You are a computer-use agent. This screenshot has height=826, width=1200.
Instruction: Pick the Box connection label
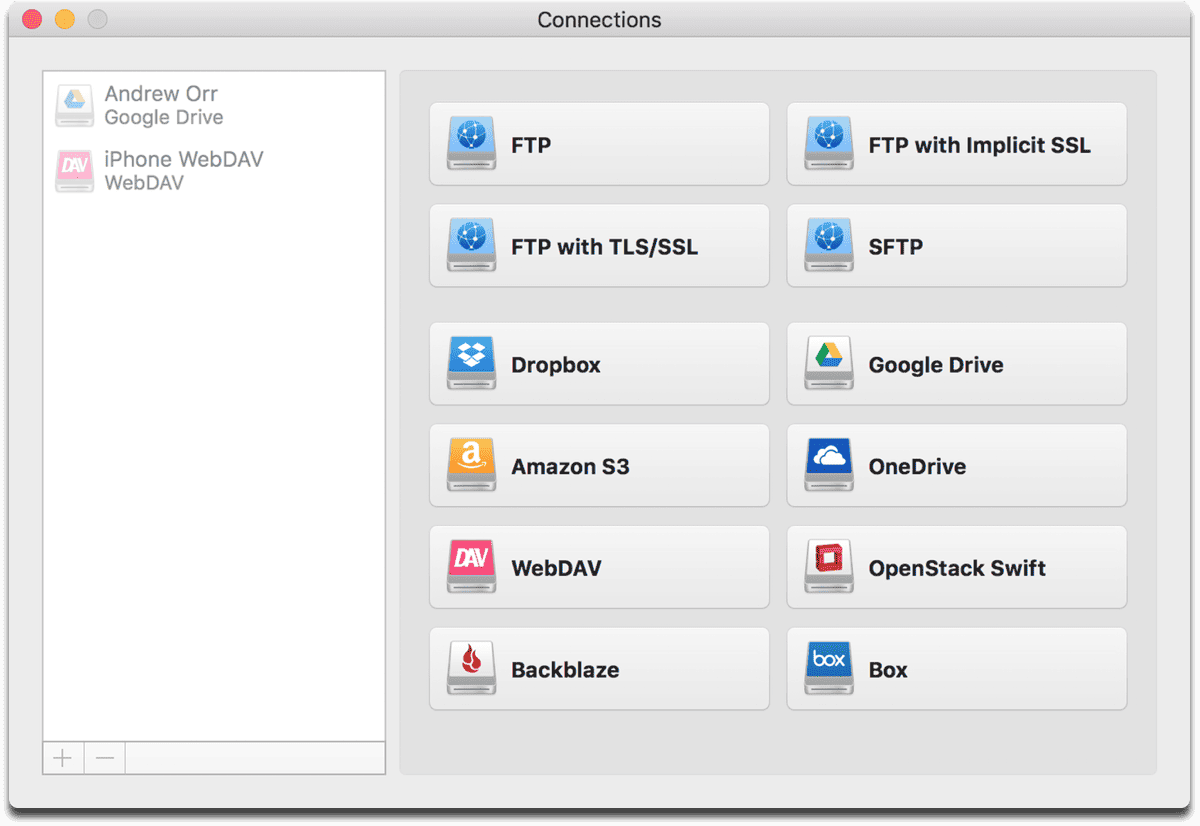tap(888, 670)
